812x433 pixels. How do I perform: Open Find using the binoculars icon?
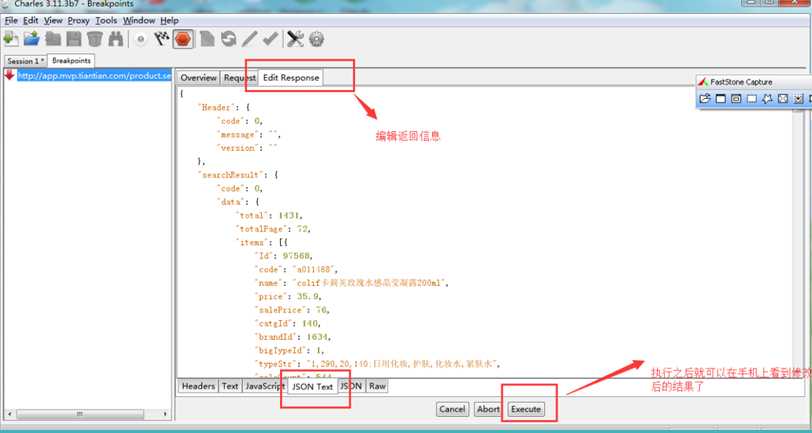[x=115, y=39]
